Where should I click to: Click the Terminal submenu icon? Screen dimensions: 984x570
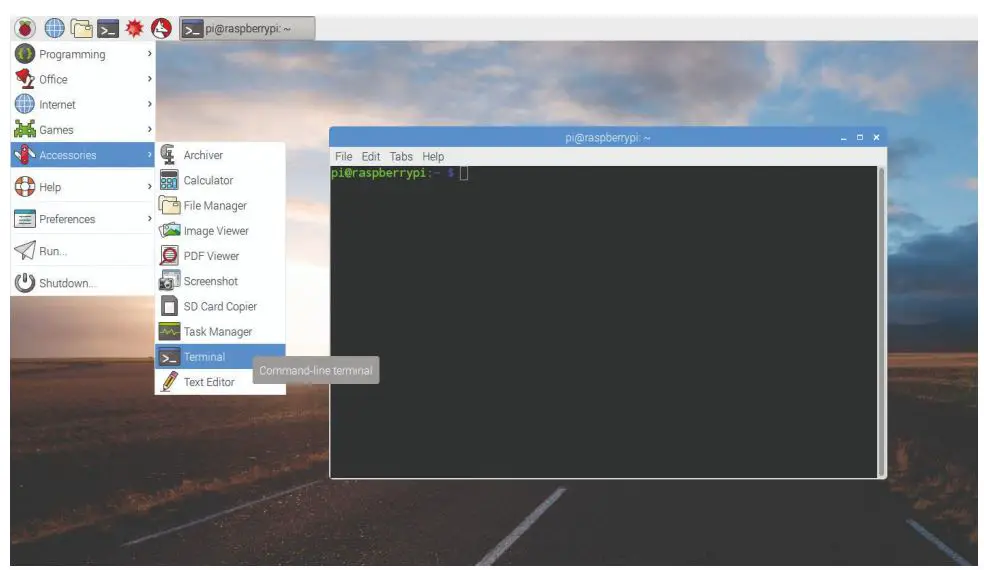[169, 357]
